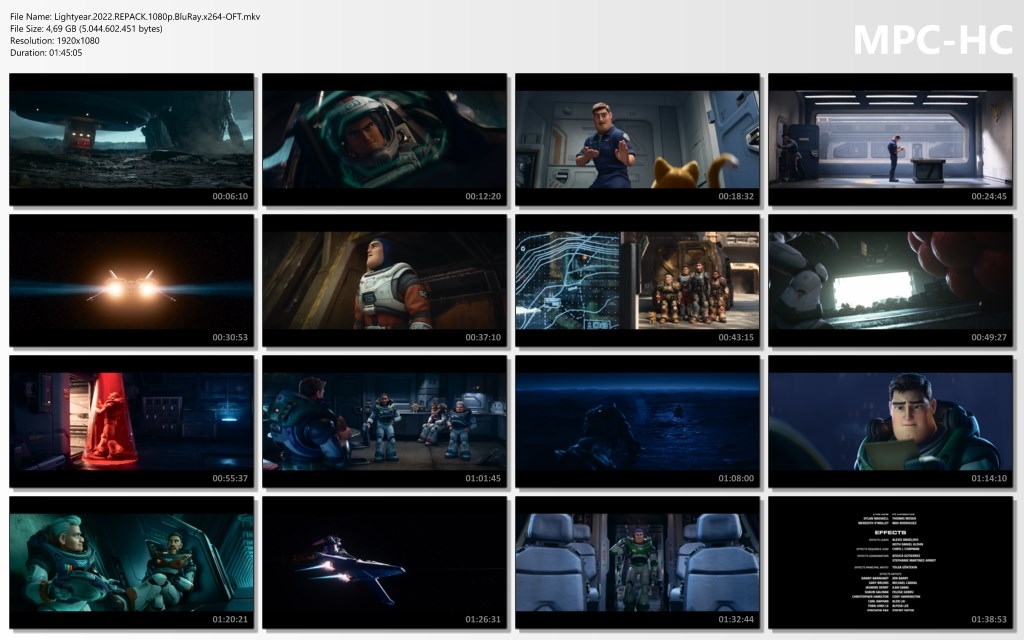Select the thumbnail at 00:12:20
1024x640 pixels.
(x=384, y=139)
